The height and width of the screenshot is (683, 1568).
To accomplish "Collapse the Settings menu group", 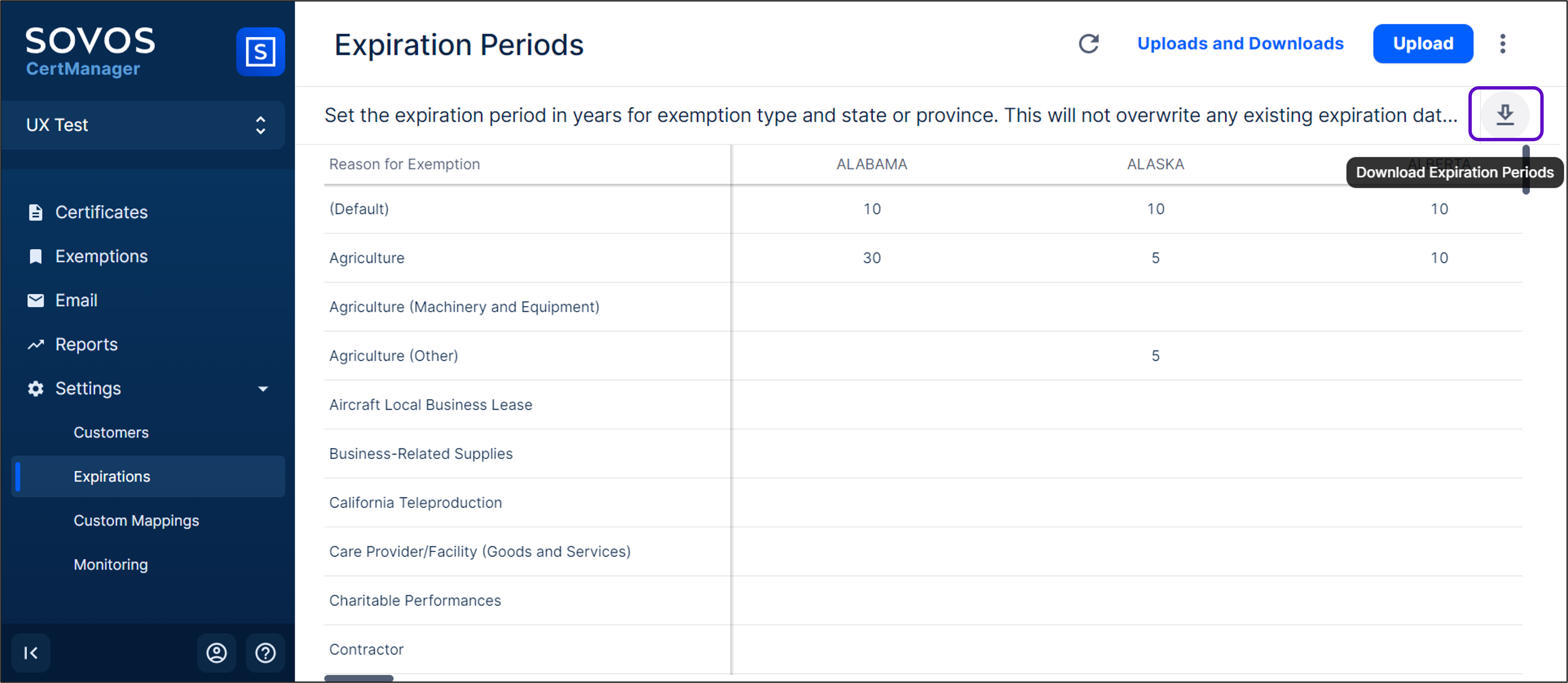I will tap(263, 389).
